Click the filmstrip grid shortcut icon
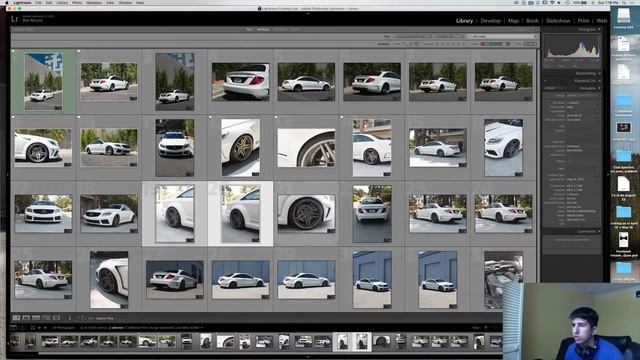 point(33,327)
